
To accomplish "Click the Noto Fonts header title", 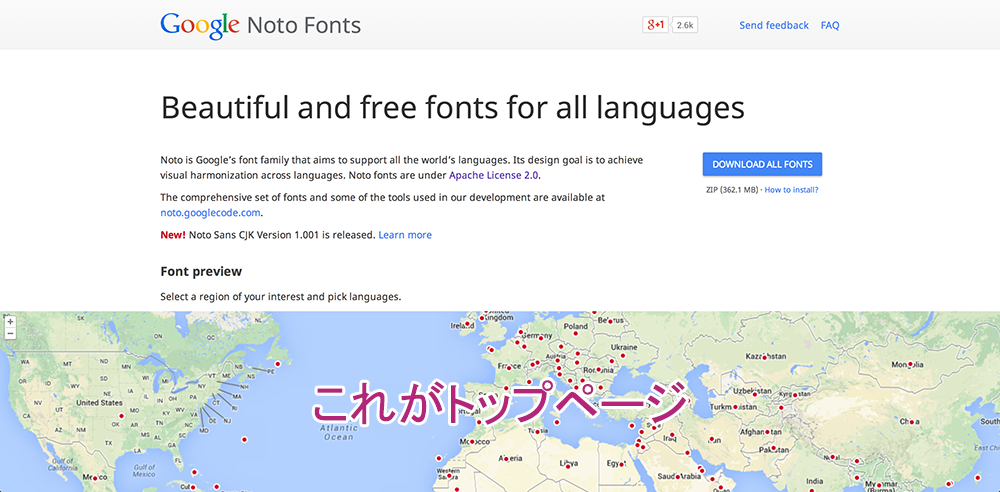I will click(304, 26).
